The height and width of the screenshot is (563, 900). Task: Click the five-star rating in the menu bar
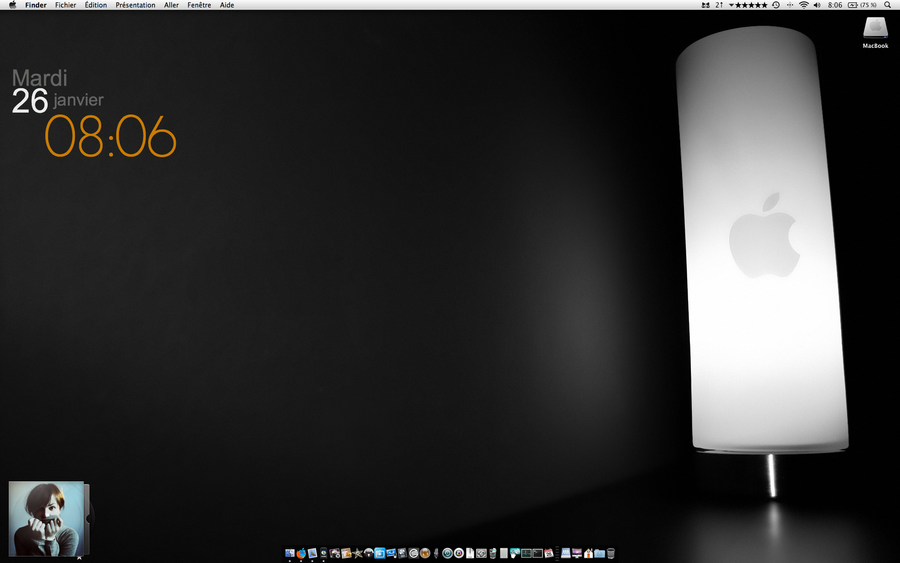point(751,5)
